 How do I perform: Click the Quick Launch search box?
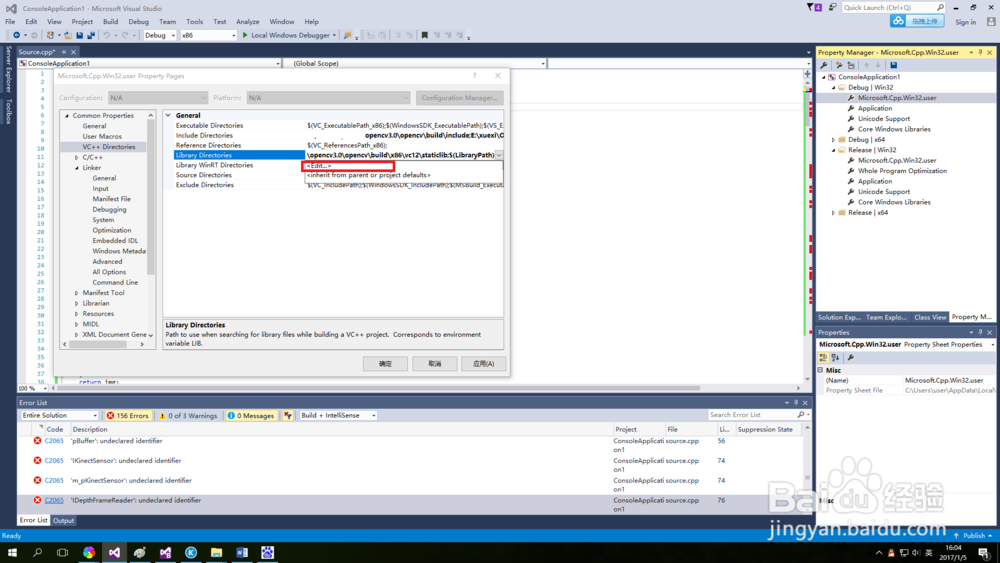click(x=893, y=8)
